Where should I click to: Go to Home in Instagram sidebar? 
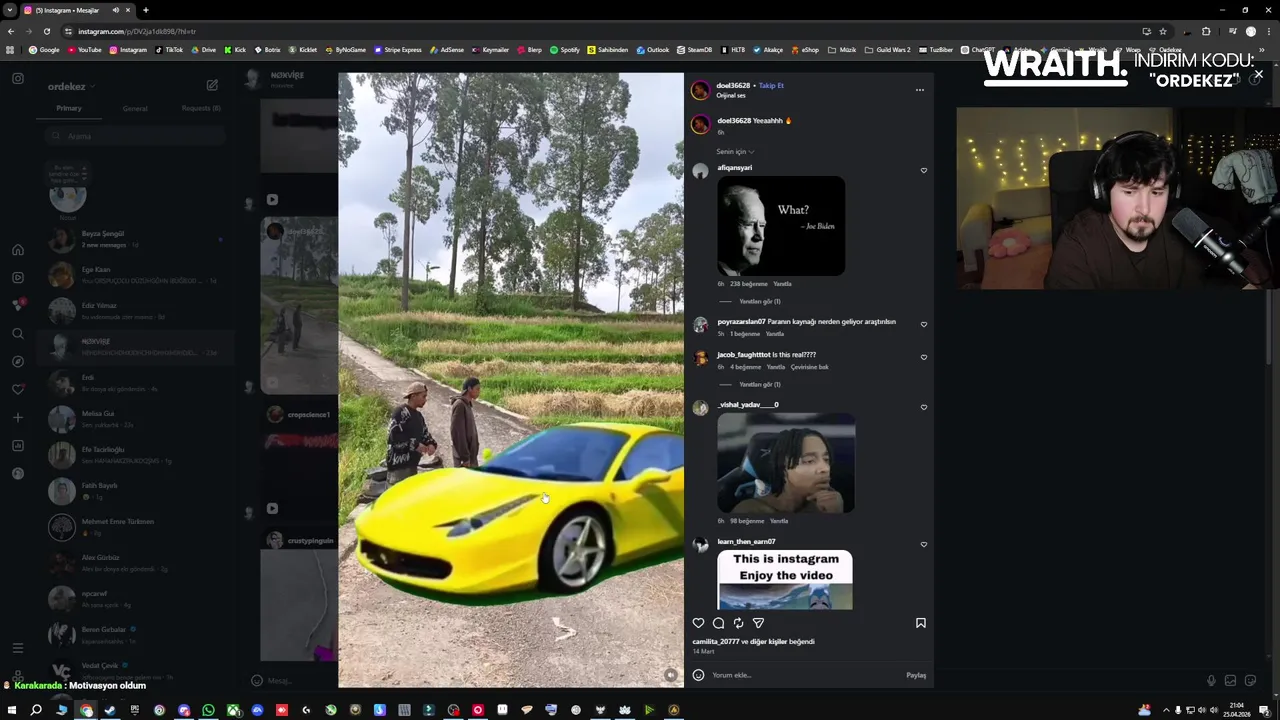tap(18, 250)
